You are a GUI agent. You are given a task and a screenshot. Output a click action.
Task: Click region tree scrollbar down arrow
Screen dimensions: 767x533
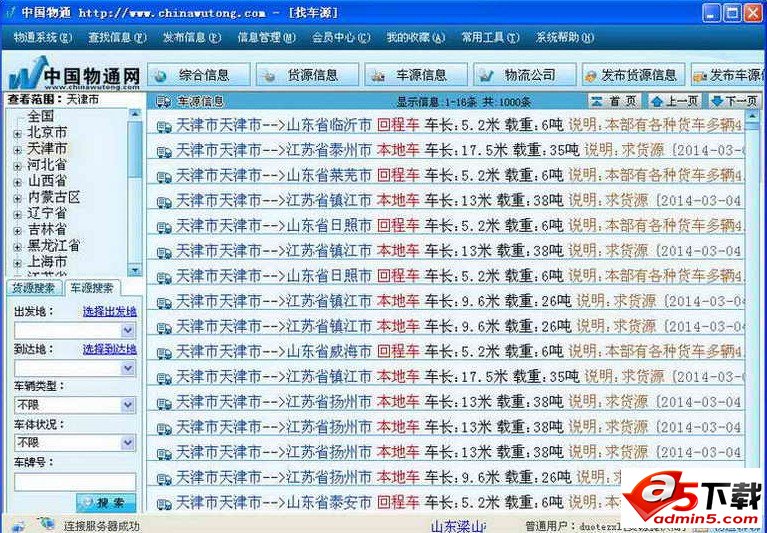click(135, 270)
